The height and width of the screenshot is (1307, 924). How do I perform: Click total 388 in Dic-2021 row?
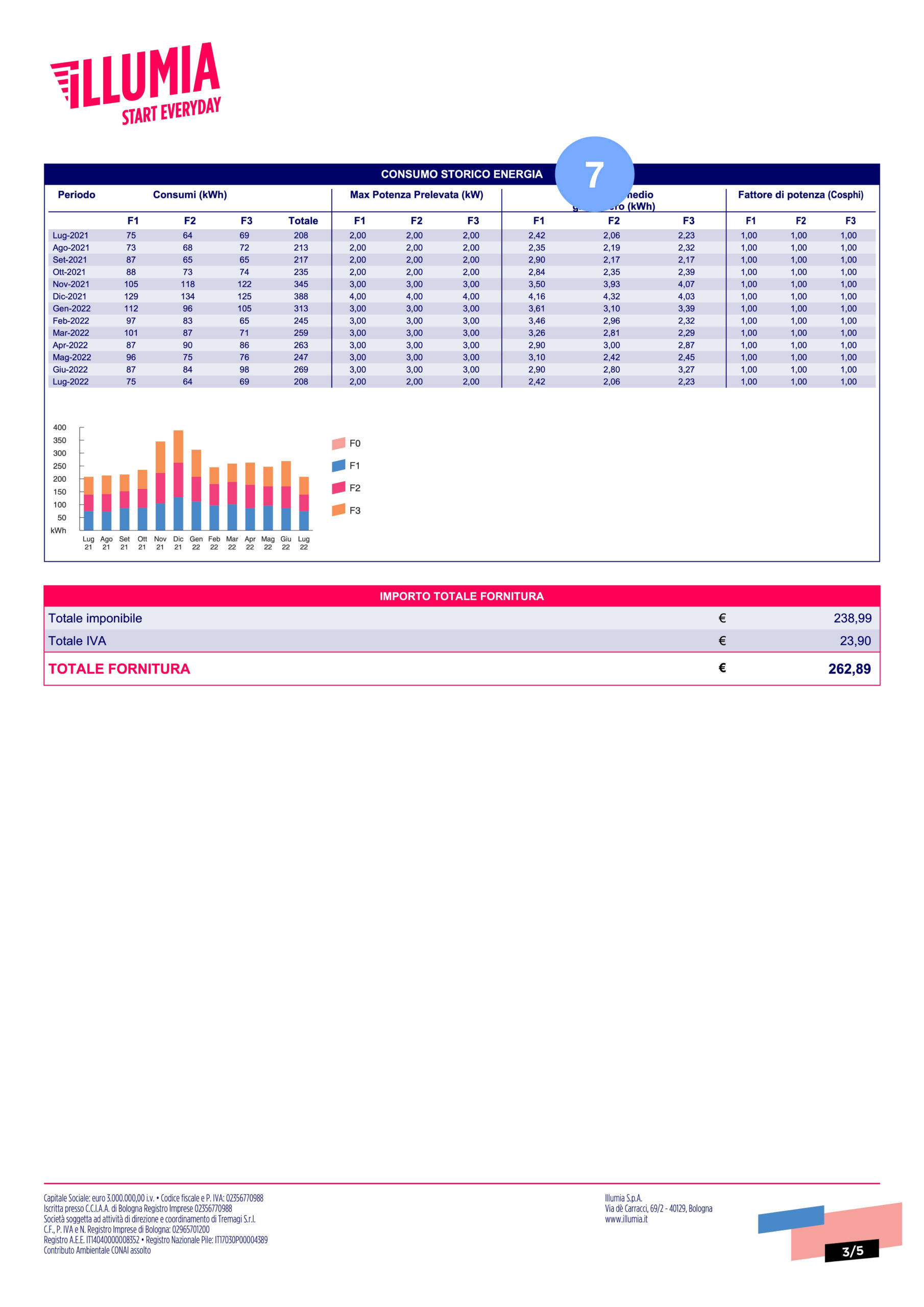point(301,297)
